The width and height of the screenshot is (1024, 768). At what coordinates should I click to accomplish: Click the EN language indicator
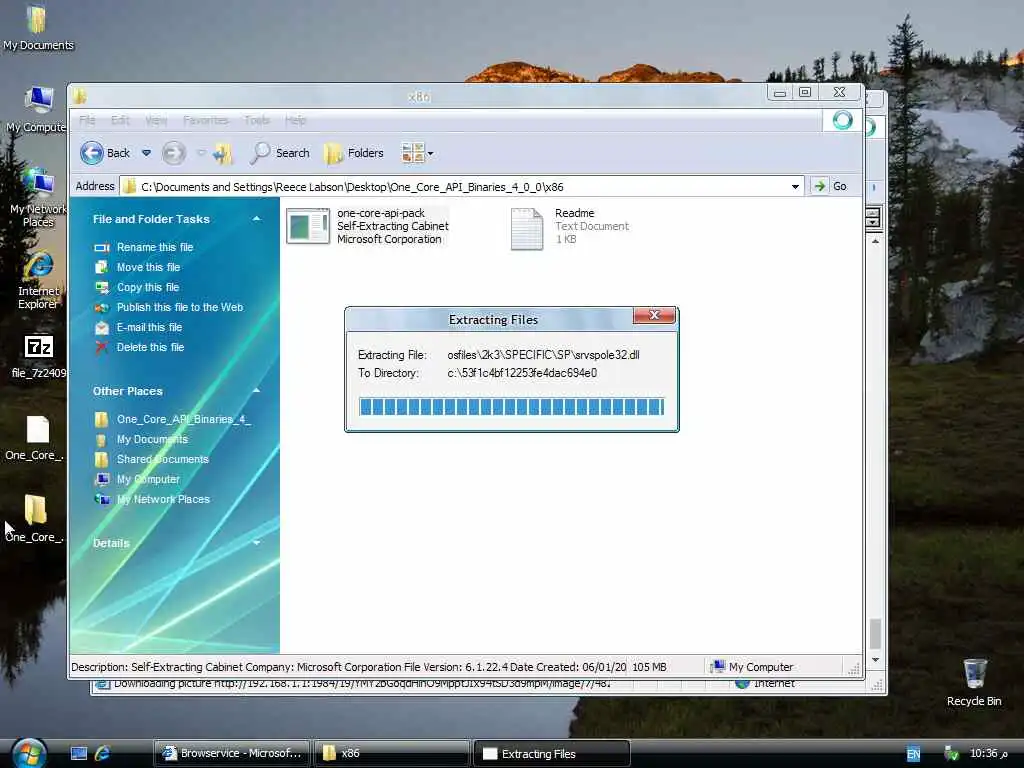tap(913, 754)
